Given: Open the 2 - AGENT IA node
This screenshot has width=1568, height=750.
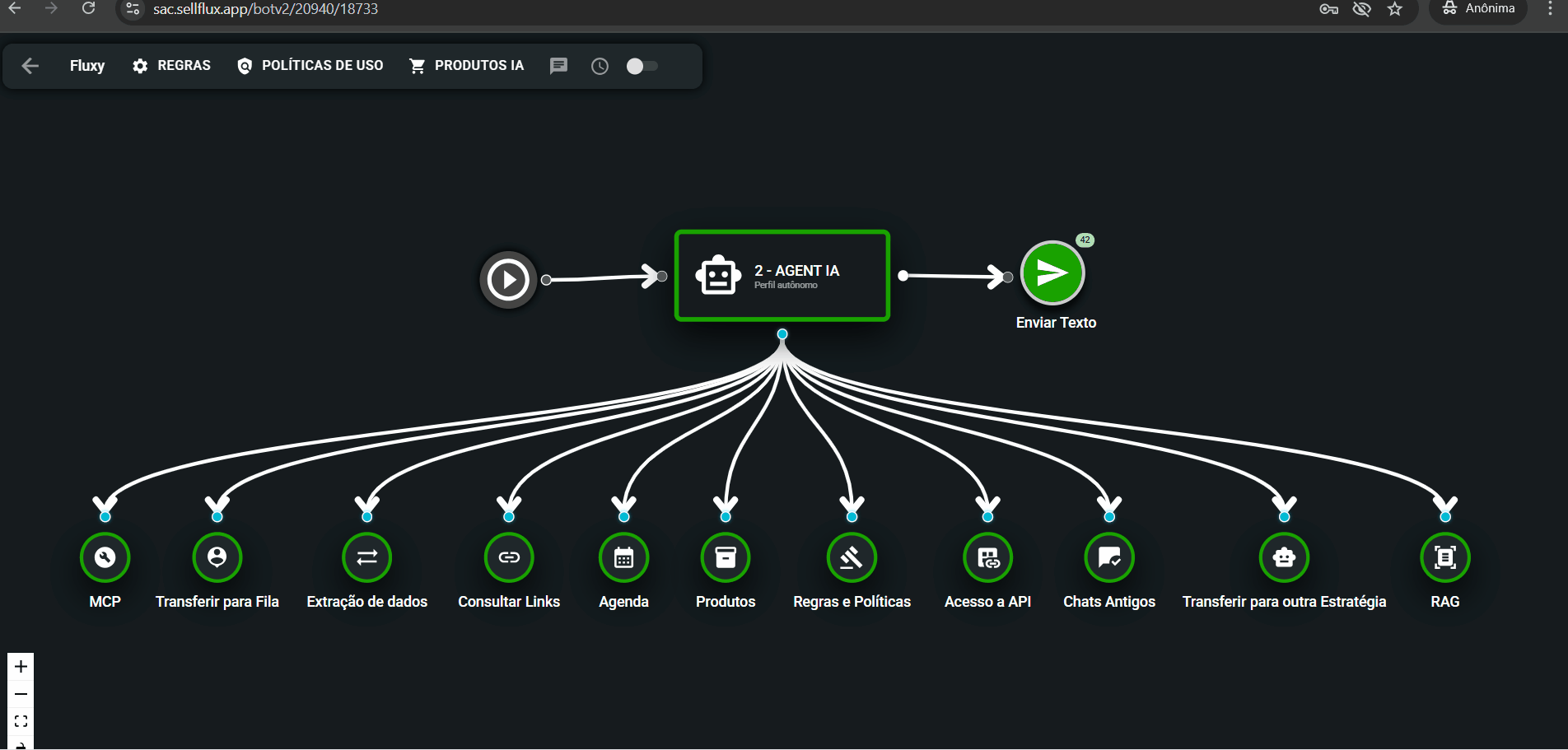Looking at the screenshot, I should [782, 276].
